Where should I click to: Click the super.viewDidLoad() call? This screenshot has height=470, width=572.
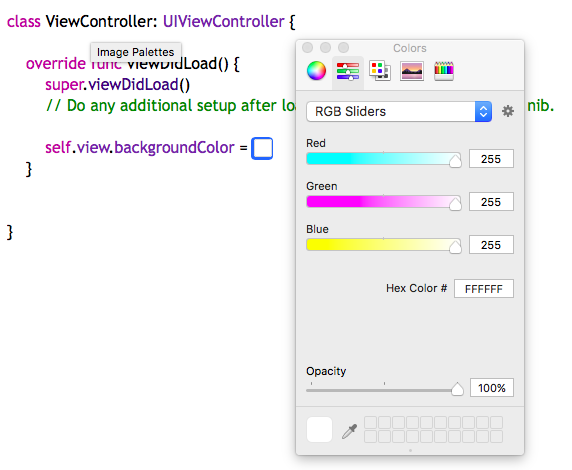click(117, 85)
